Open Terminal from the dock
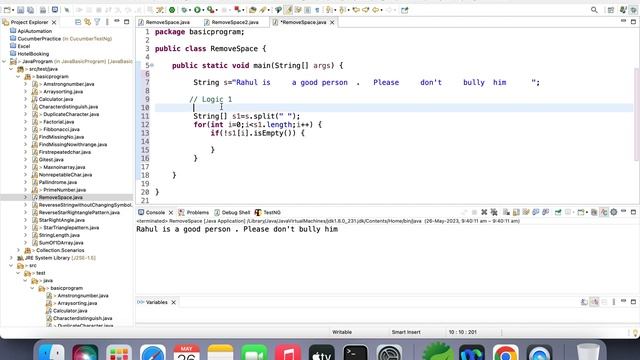Viewport: 640px width, 360px height. (356, 353)
